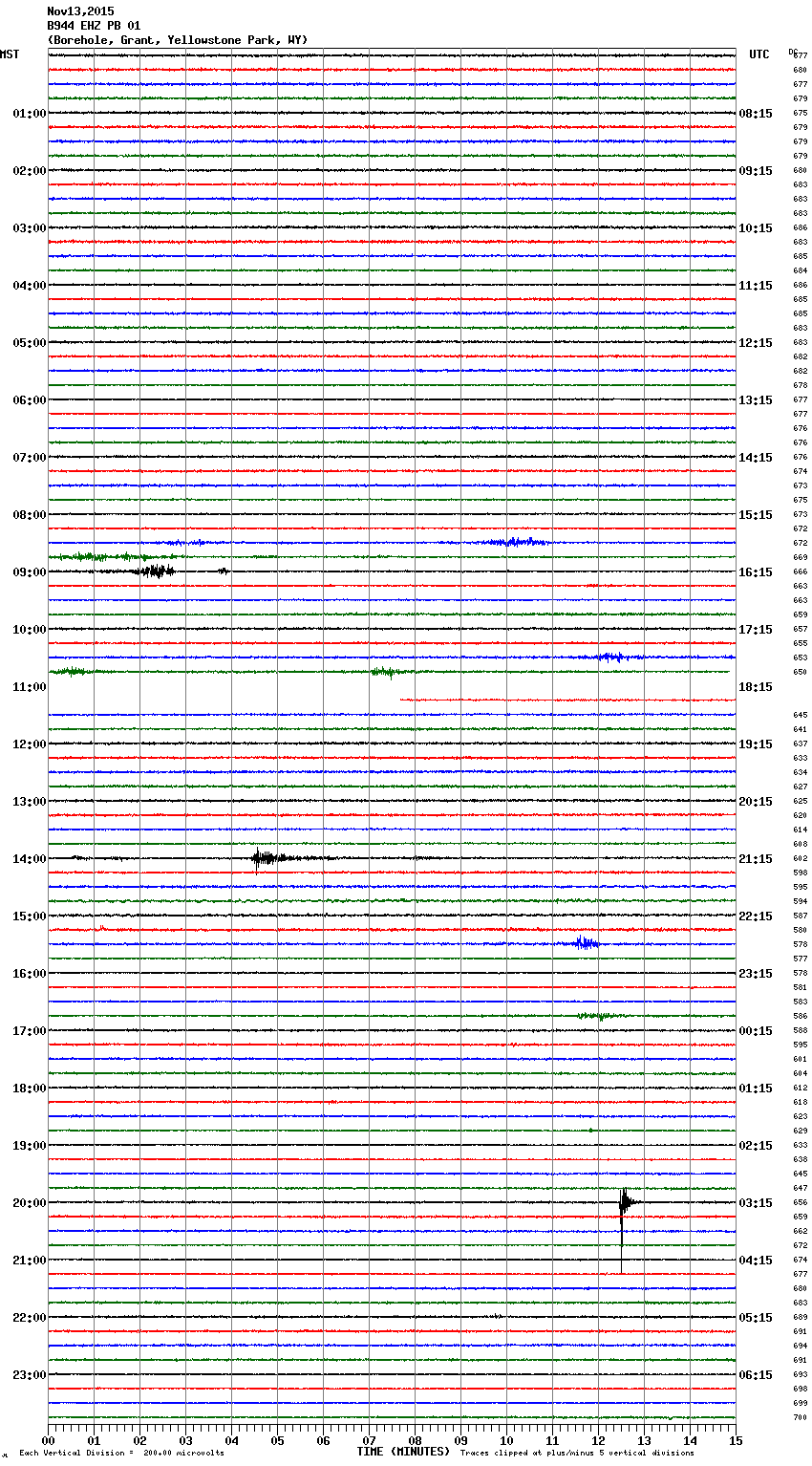
Task: Click the 21:15 UTC time label
Action: (756, 859)
